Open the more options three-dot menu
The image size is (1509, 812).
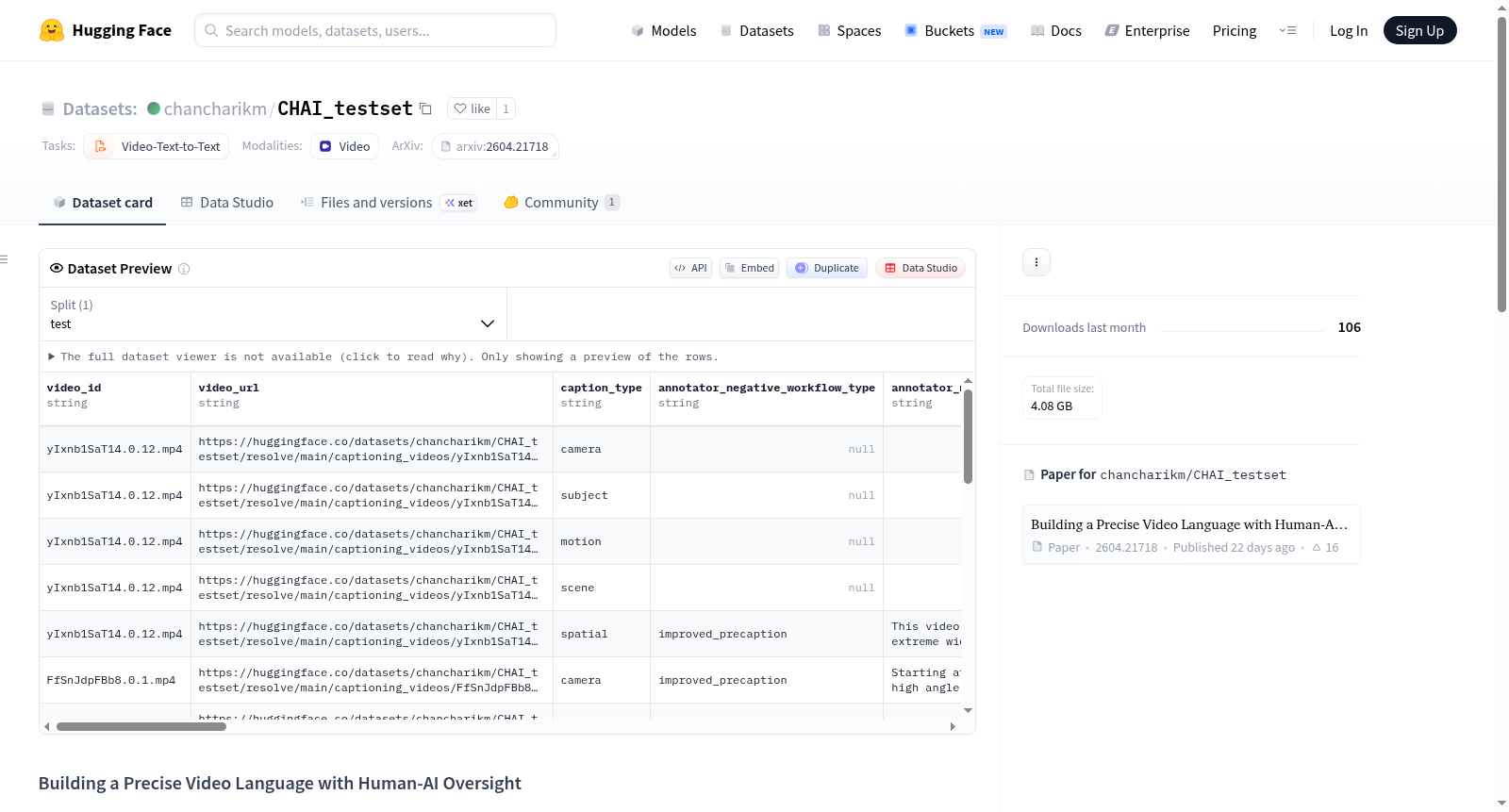[x=1036, y=262]
